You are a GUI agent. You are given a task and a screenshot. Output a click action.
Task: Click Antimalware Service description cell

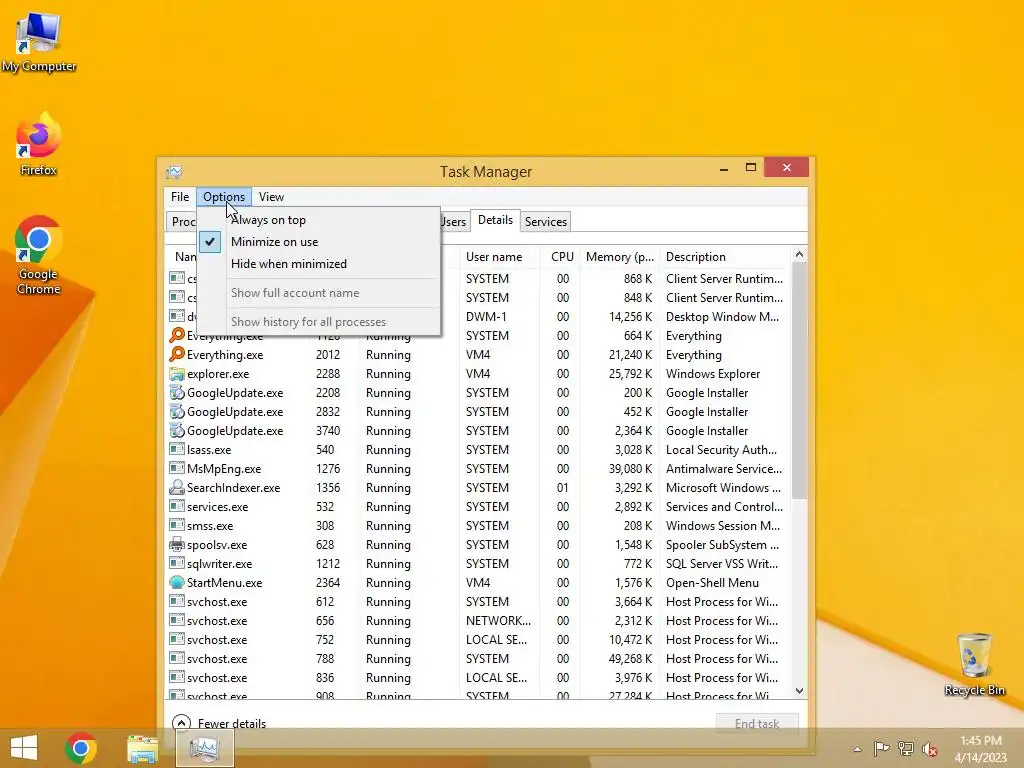click(x=724, y=468)
